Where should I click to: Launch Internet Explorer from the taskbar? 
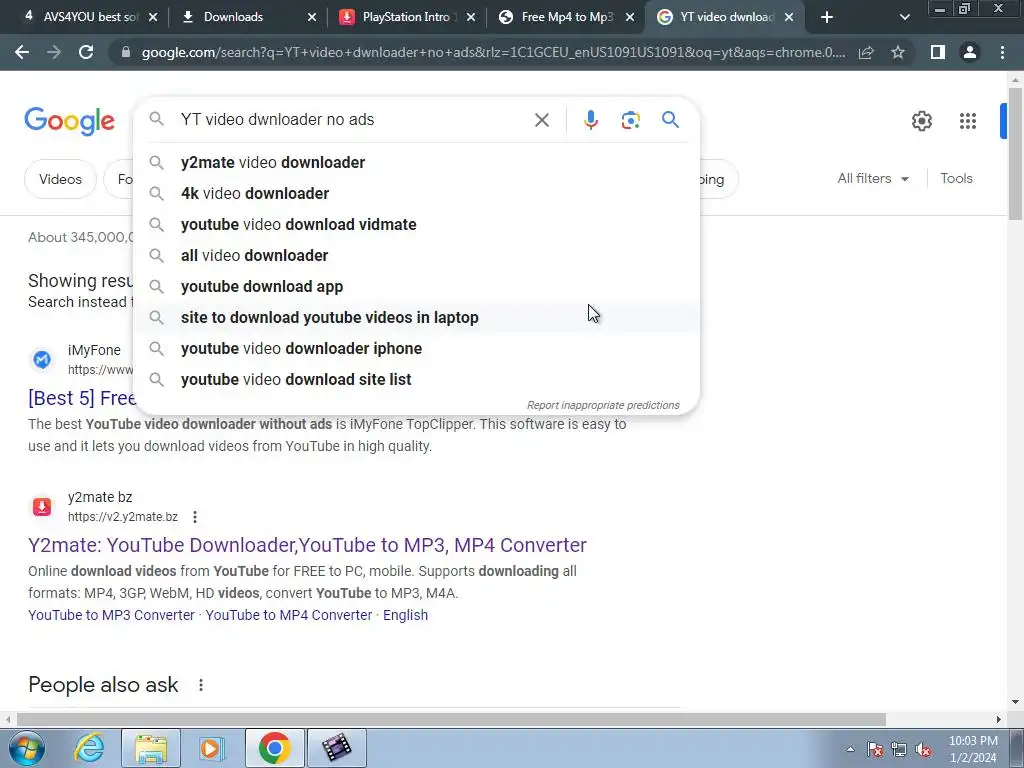(x=89, y=748)
